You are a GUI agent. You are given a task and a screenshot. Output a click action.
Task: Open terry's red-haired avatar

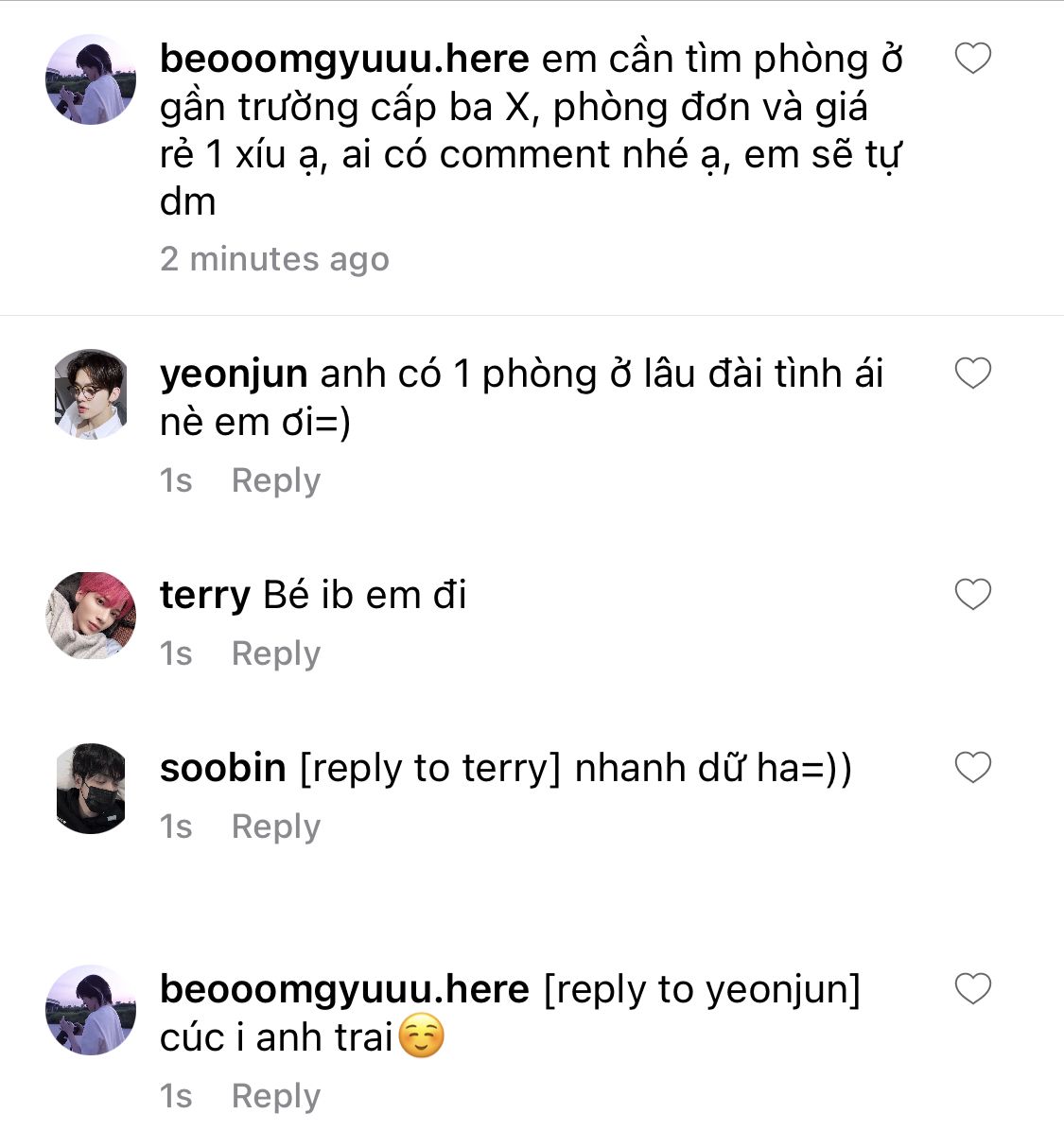(x=91, y=616)
